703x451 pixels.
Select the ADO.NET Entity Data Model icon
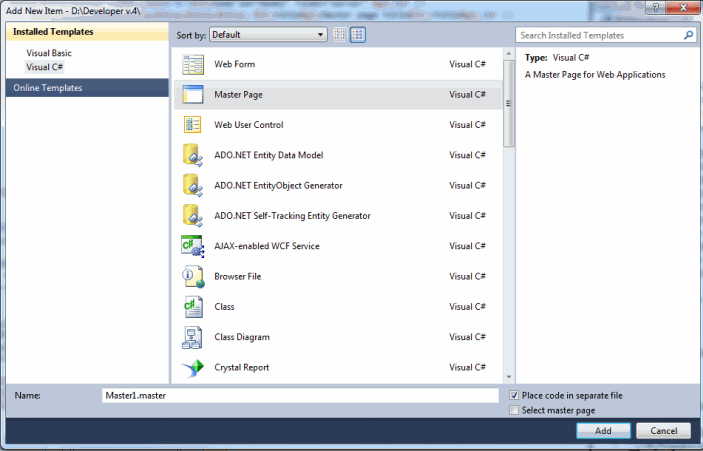coord(193,155)
